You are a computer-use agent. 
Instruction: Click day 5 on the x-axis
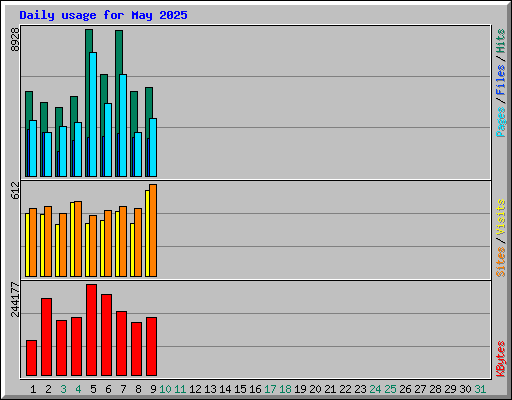[93, 389]
